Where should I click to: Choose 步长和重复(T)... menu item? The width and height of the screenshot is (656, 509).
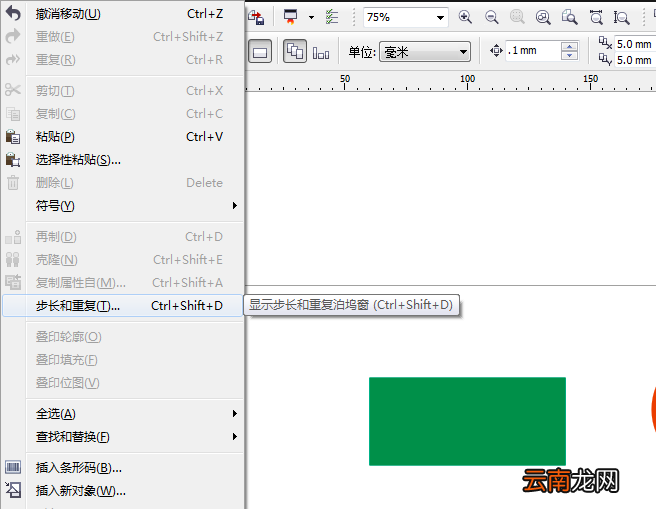[123, 305]
